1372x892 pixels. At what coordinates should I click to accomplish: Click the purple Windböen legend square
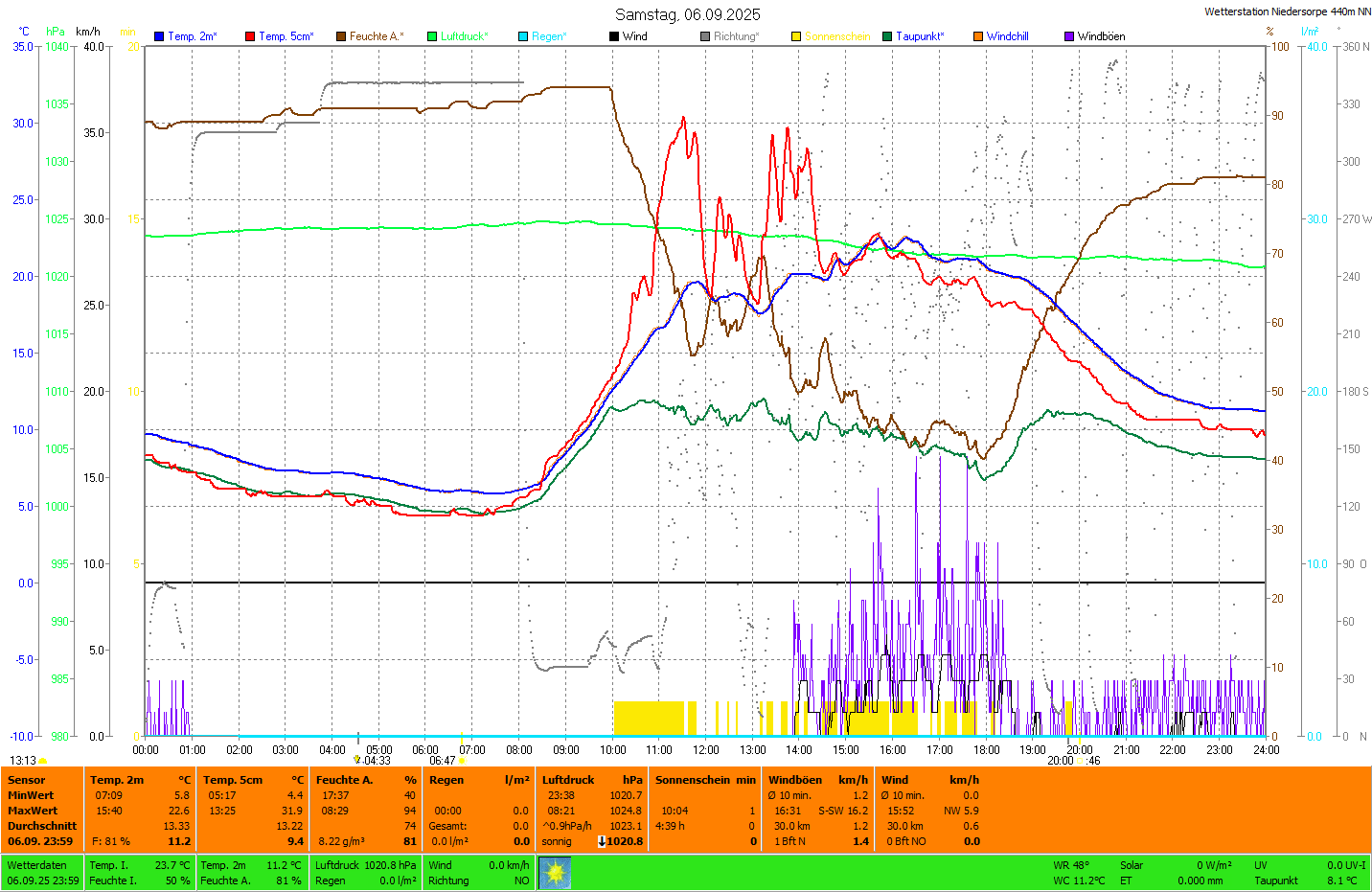1069,36
